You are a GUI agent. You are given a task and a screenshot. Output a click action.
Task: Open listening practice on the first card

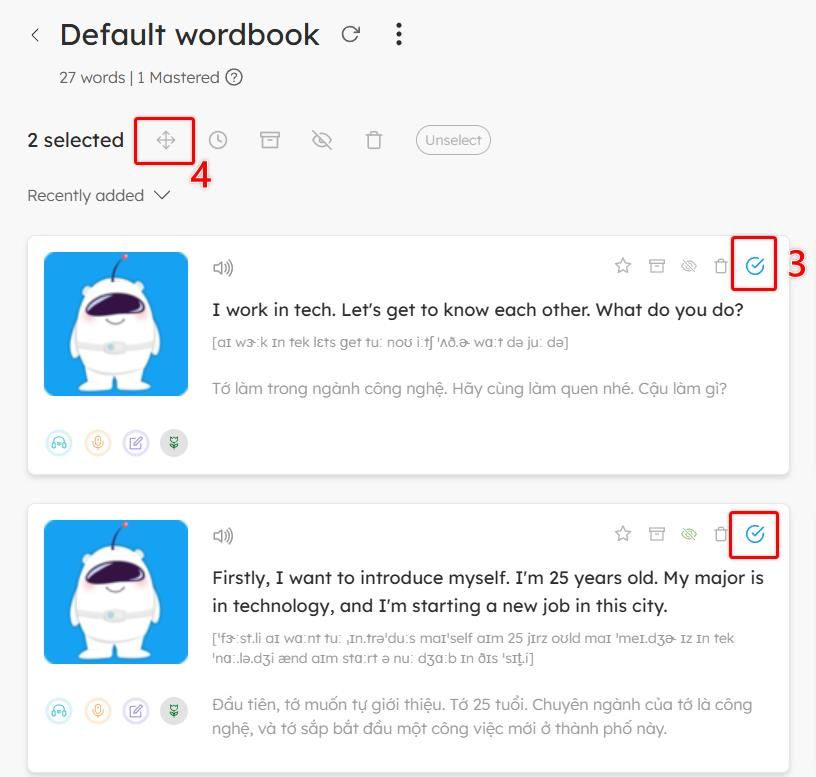click(60, 443)
